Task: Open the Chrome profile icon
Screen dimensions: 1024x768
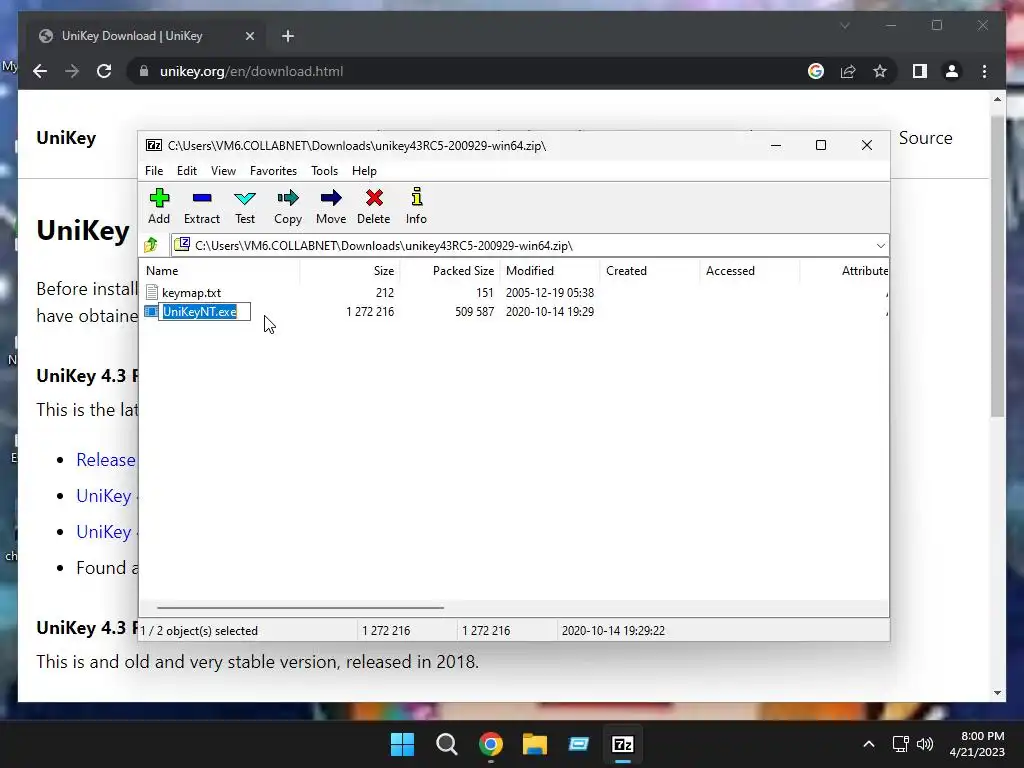Action: (x=952, y=71)
